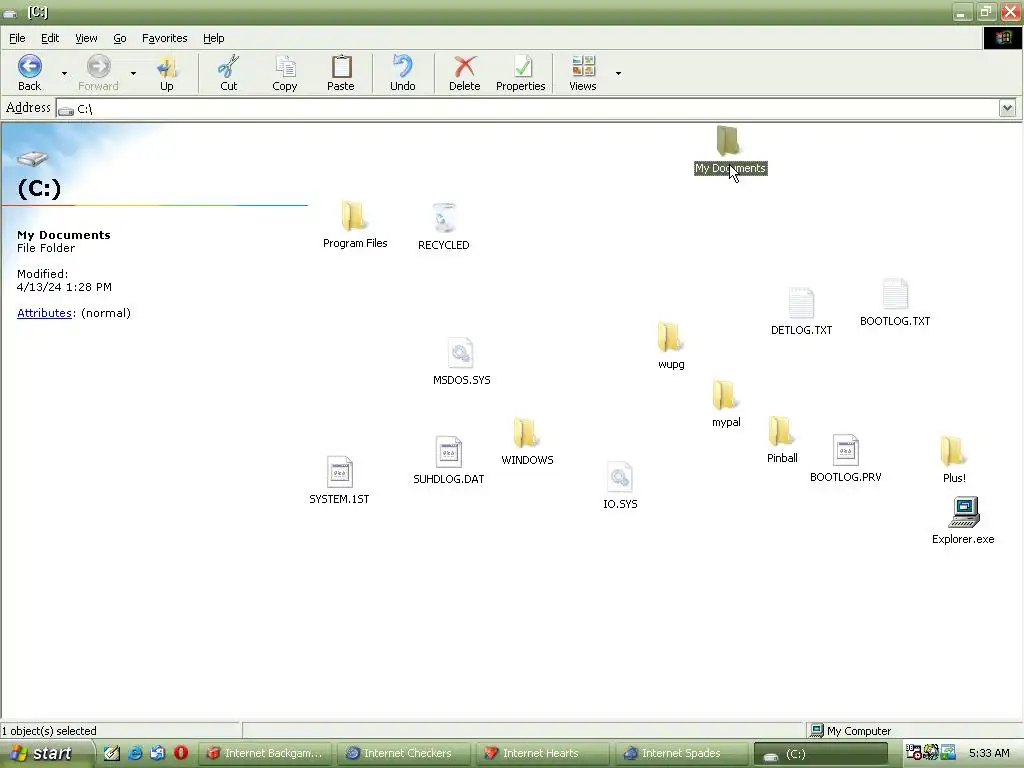The width and height of the screenshot is (1024, 768).
Task: Select the IO.SYS file
Action: pos(620,485)
